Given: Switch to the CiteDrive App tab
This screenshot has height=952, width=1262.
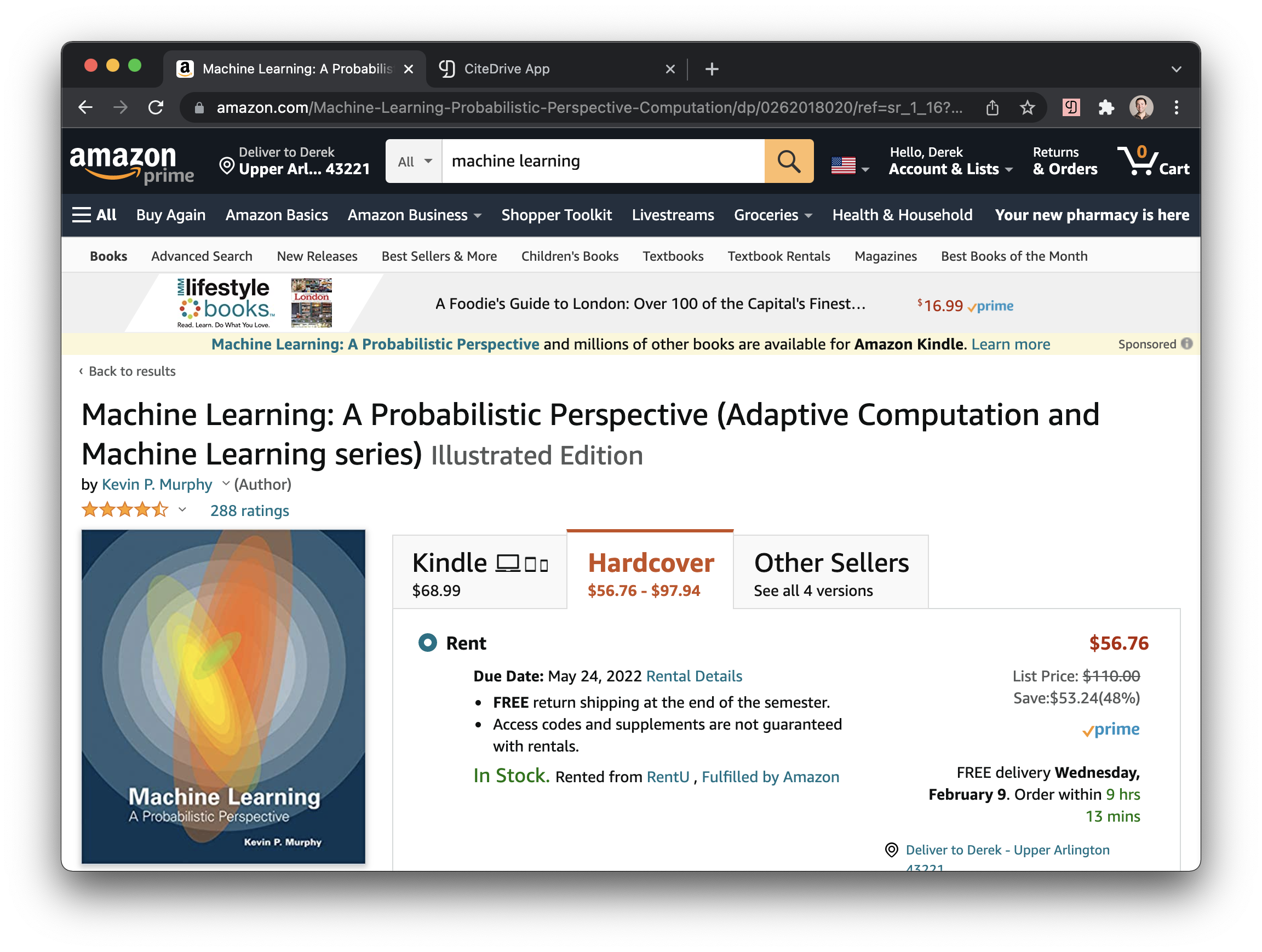Looking at the screenshot, I should tap(557, 69).
